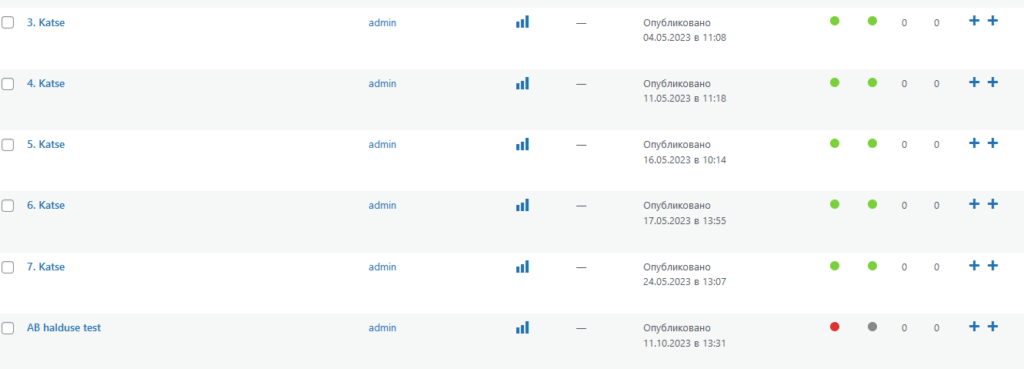Screen dimensions: 1024x369
Task: Open stats bar chart for AB halduse test
Action: coord(522,327)
